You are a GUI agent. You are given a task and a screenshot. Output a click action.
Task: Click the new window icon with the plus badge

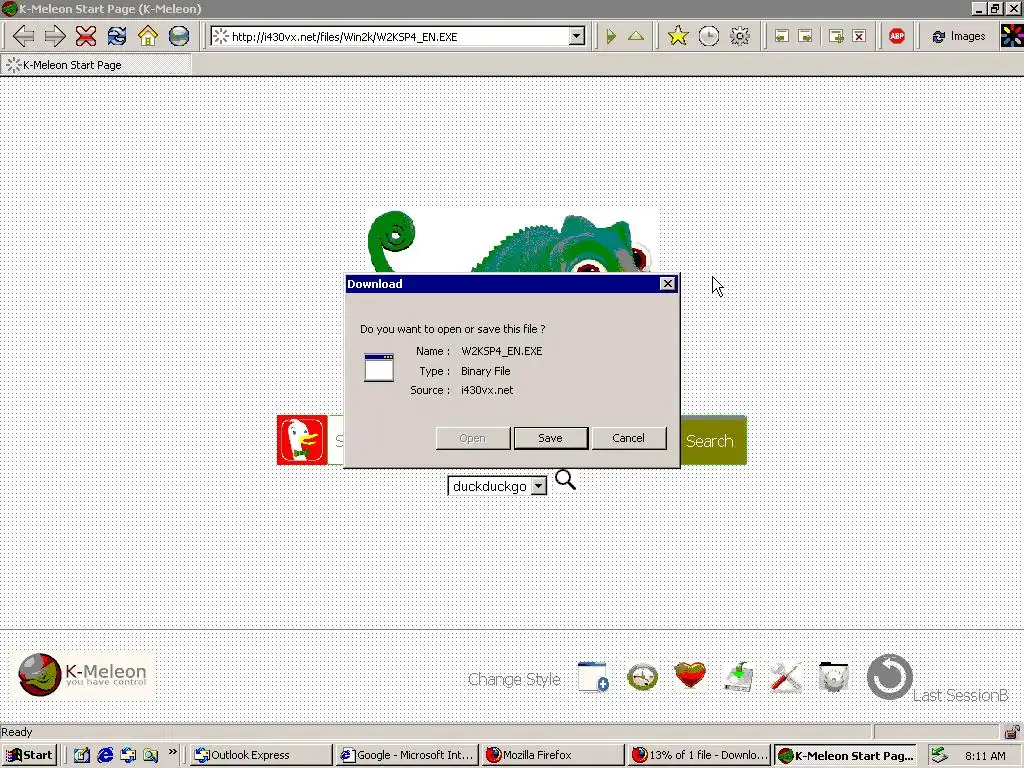593,677
